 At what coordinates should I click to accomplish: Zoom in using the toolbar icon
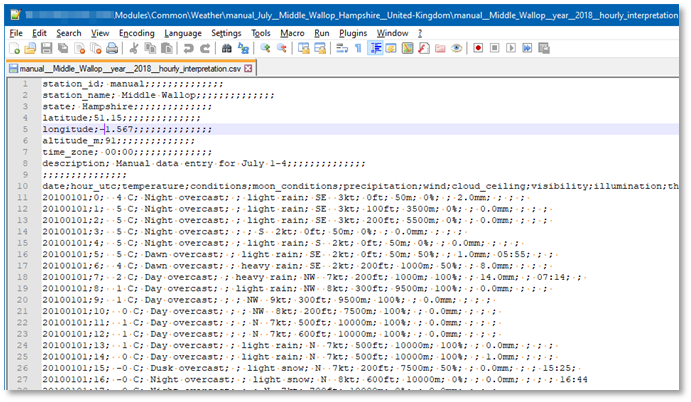click(x=263, y=48)
